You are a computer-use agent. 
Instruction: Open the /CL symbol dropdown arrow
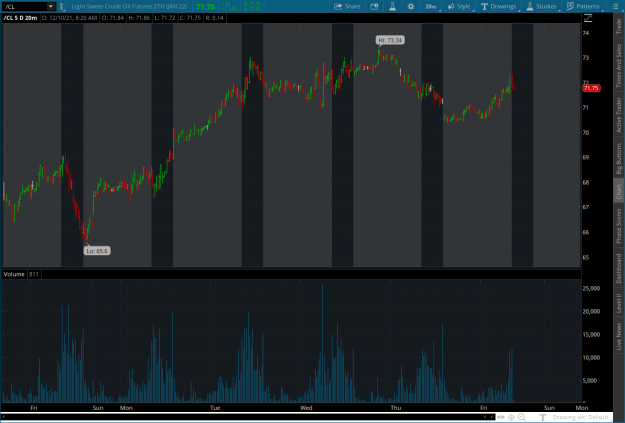[51, 6]
